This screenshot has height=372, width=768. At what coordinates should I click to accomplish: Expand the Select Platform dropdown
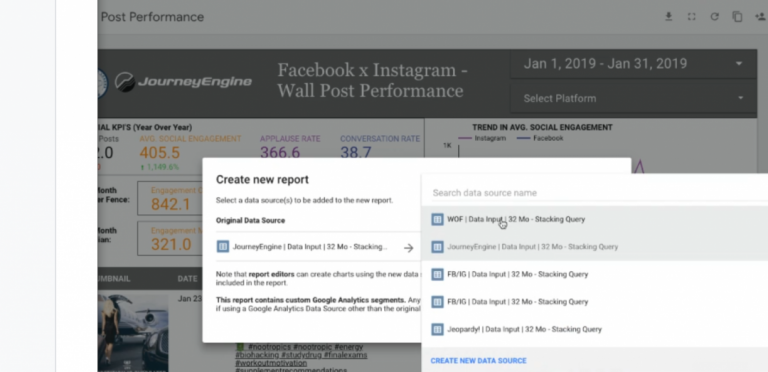pos(633,98)
